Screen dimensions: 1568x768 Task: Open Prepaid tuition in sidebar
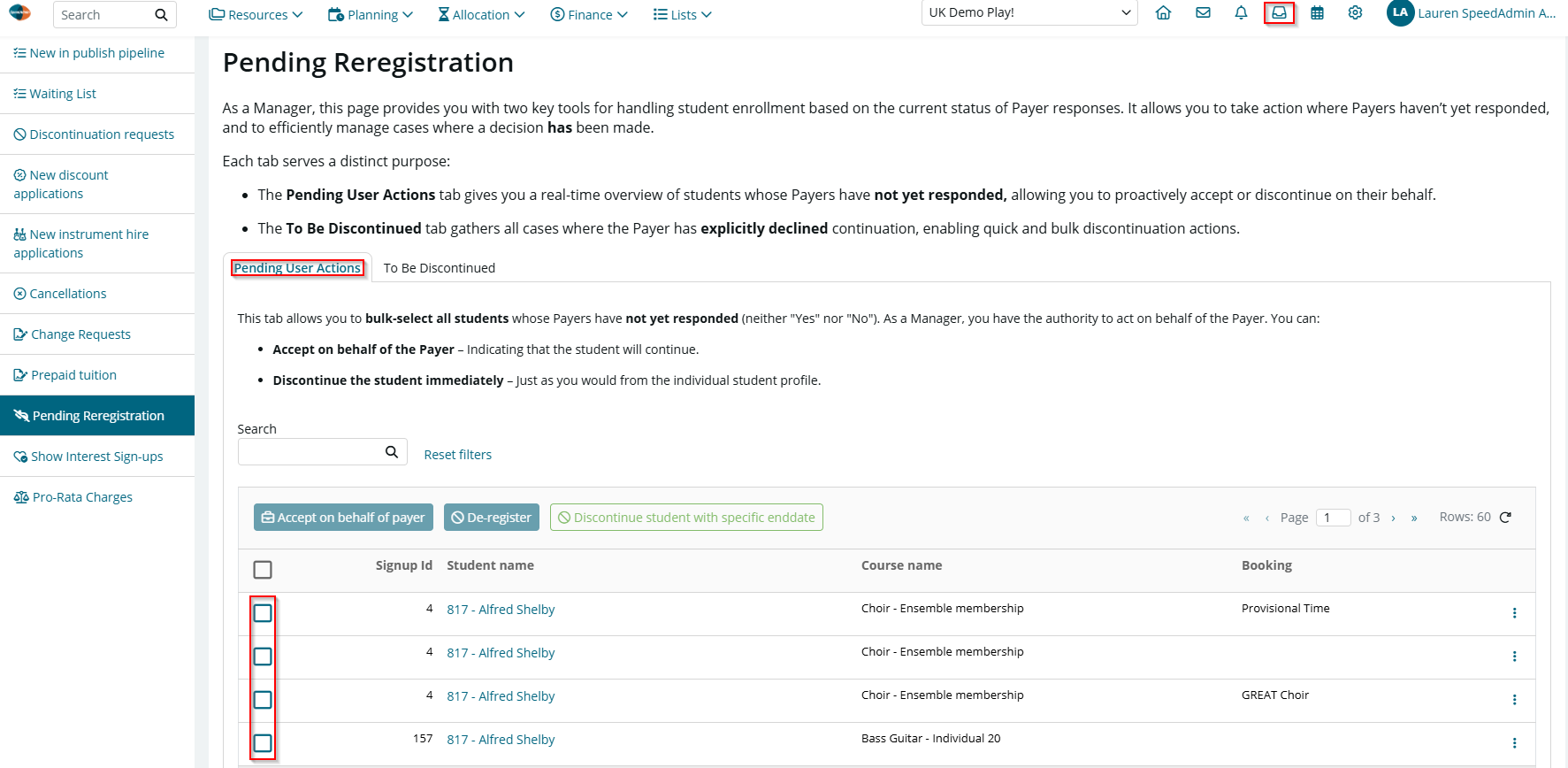[x=97, y=375]
